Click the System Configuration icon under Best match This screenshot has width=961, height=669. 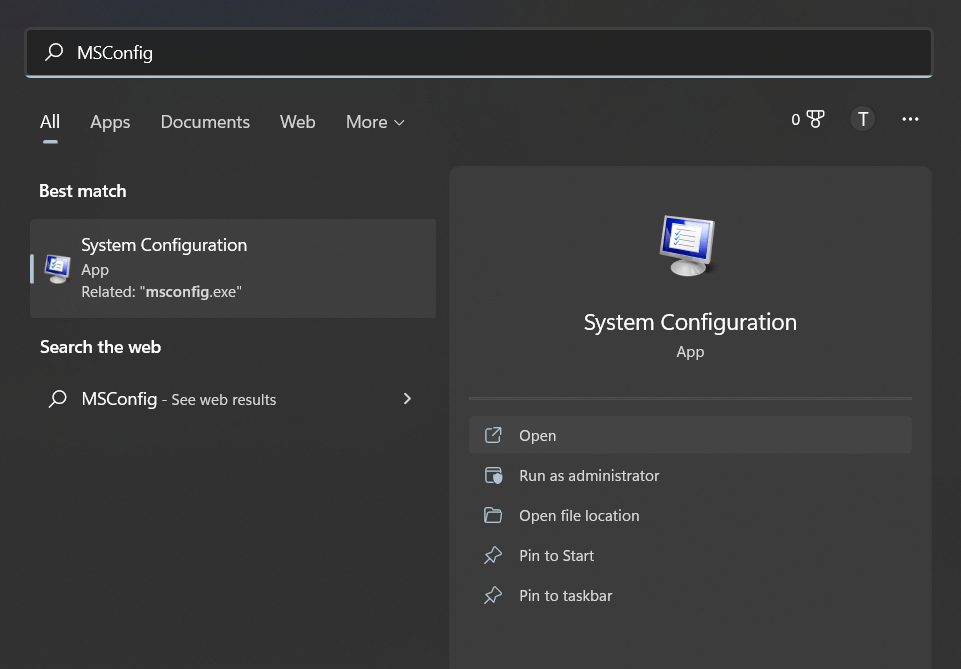58,268
